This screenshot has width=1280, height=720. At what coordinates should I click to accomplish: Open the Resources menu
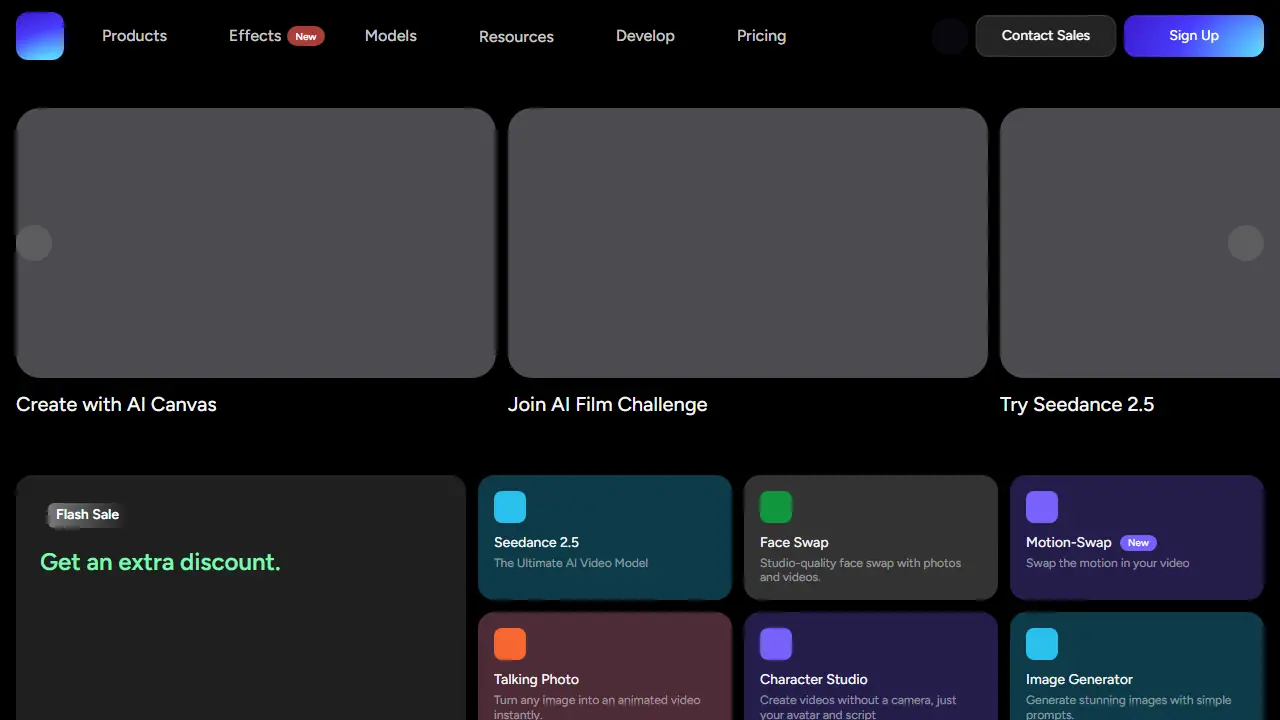click(516, 36)
